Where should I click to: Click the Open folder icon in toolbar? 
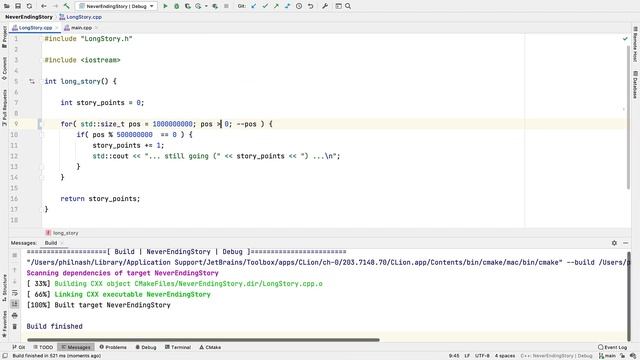click(7, 6)
